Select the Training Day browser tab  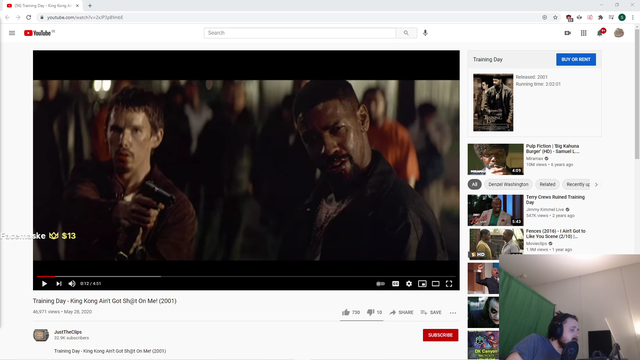tap(42, 6)
